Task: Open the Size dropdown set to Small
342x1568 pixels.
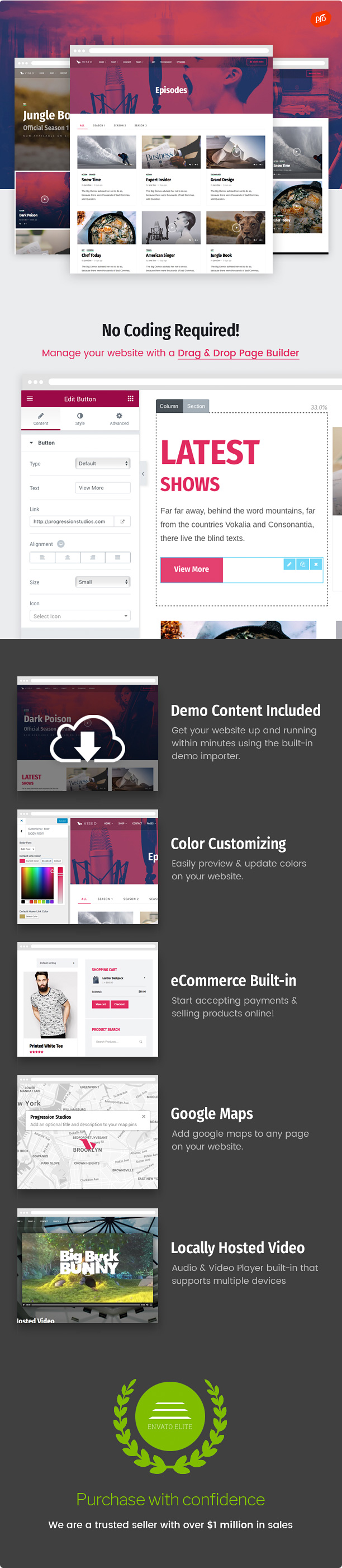Action: click(103, 582)
